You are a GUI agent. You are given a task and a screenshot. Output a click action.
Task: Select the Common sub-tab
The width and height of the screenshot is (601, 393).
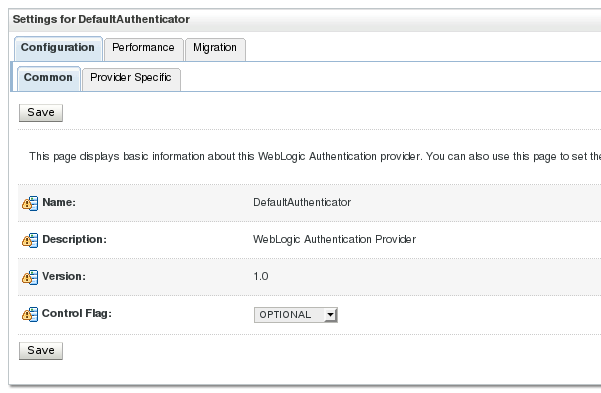pyautogui.click(x=49, y=79)
